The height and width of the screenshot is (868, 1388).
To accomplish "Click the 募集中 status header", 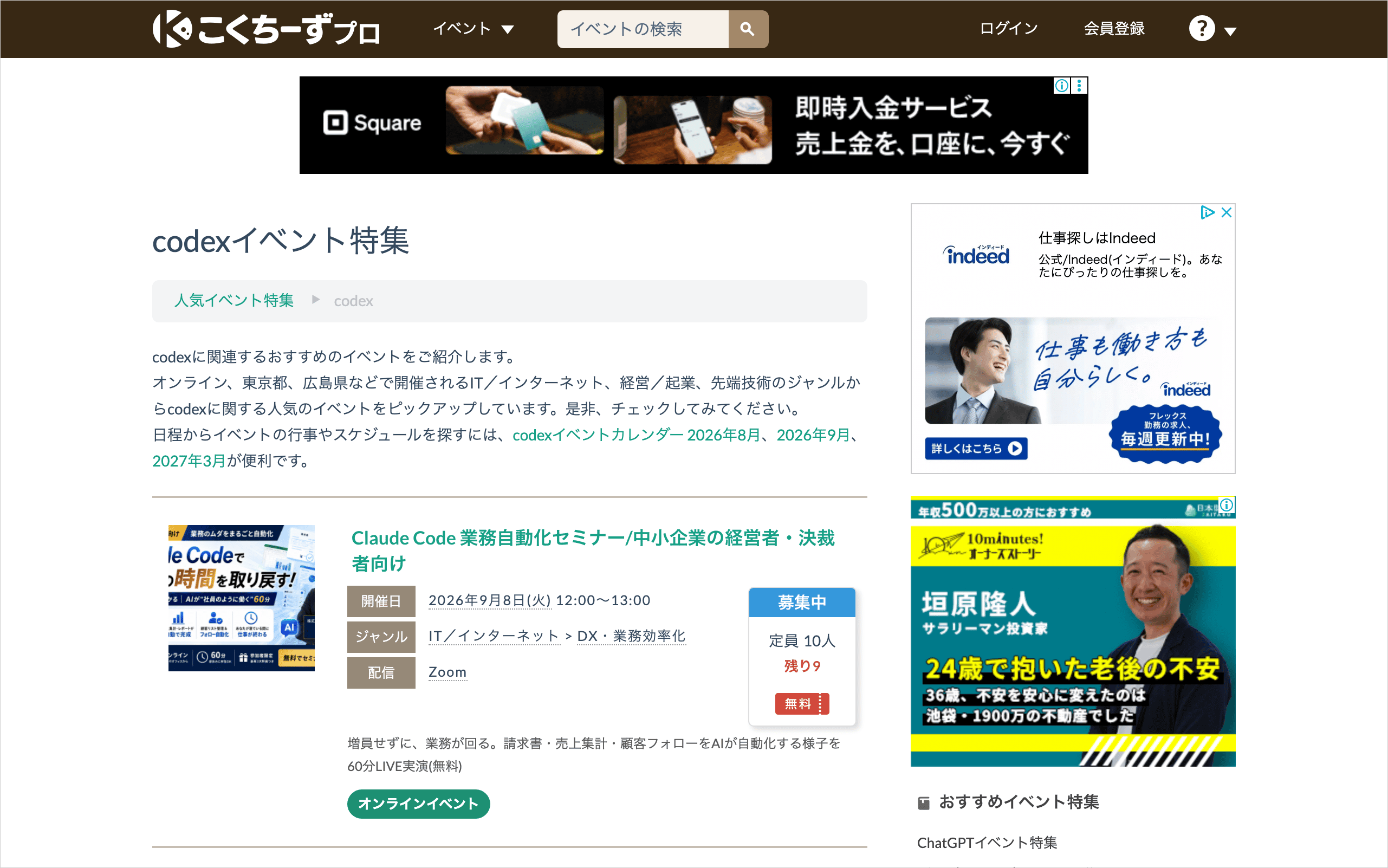I will pos(801,602).
